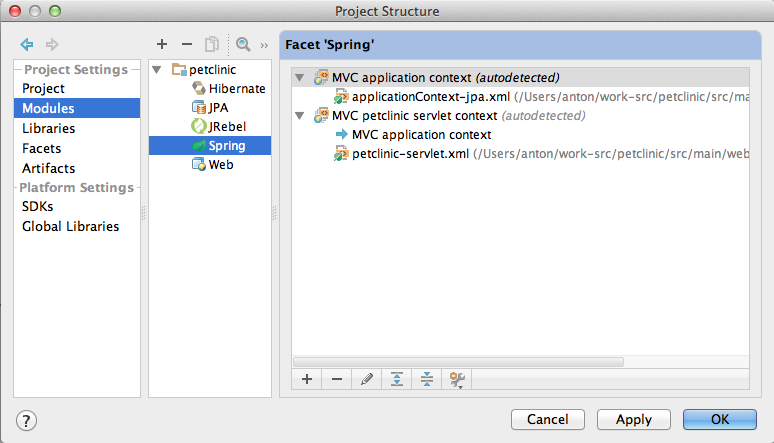Click the Hibernate facet icon

[199, 88]
